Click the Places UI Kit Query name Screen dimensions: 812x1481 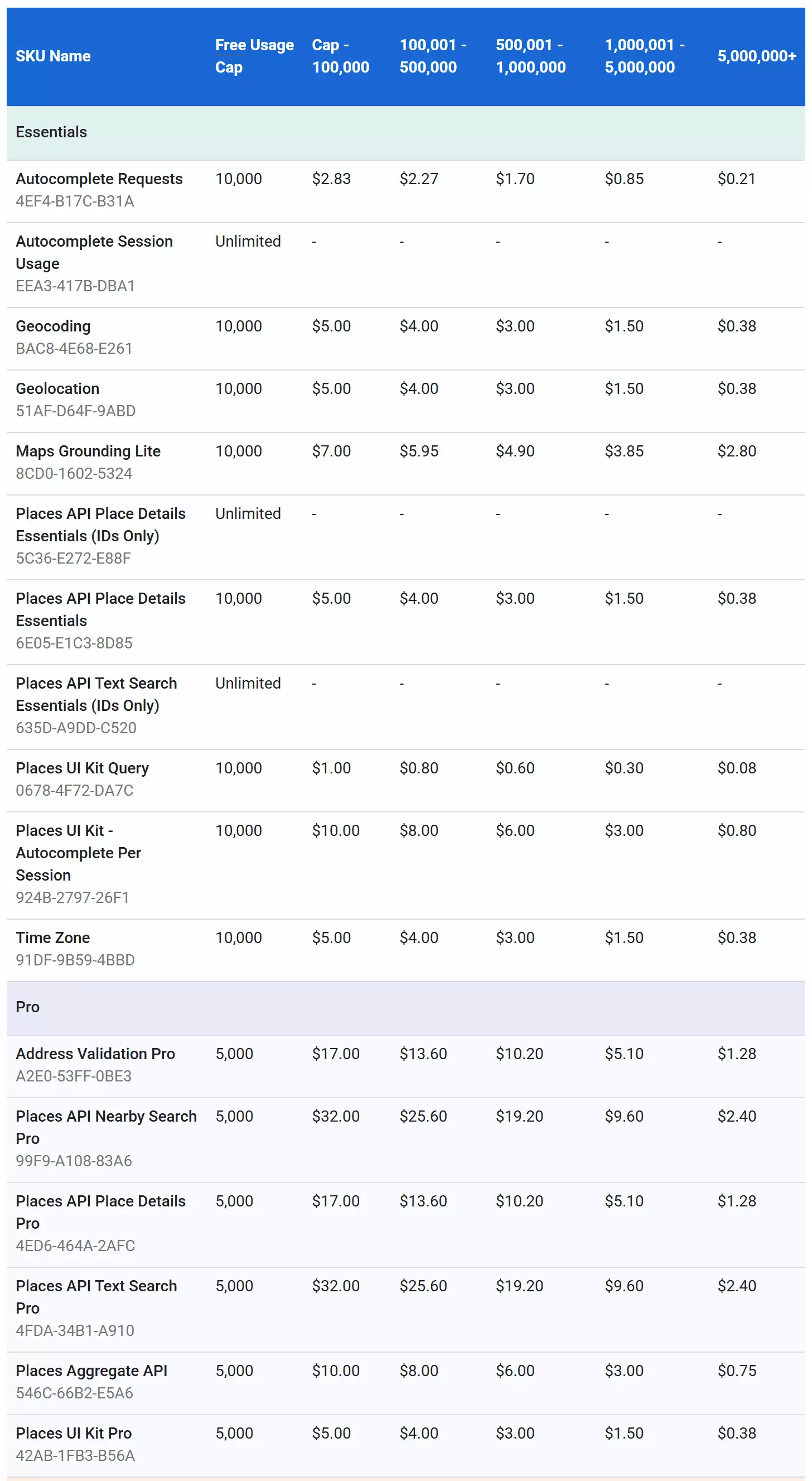pyautogui.click(x=82, y=767)
